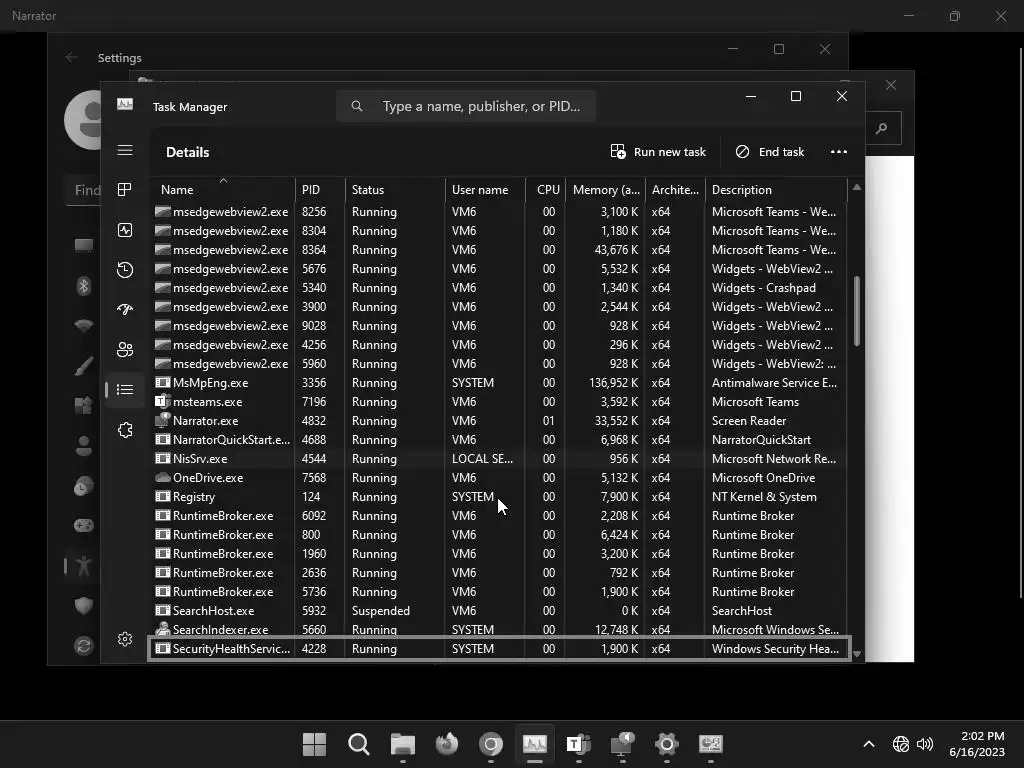This screenshot has height=768, width=1024.
Task: Open Network wifi icon in Settings sidebar
Action: (84, 325)
